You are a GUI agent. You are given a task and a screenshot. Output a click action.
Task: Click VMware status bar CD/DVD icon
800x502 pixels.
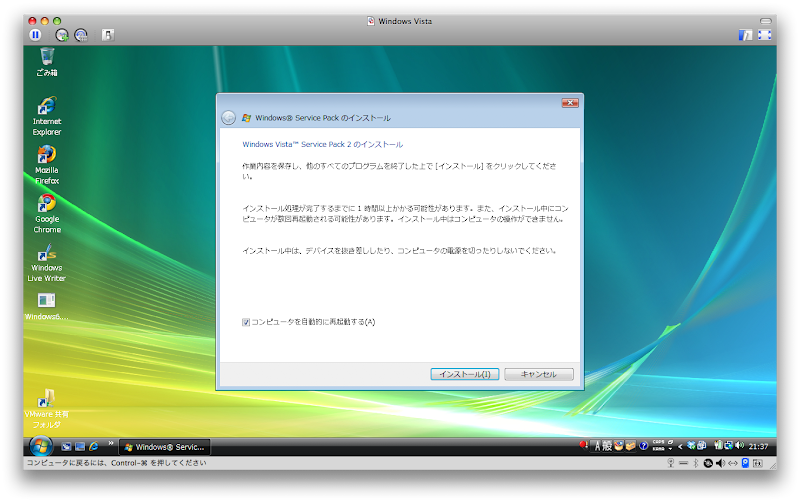pyautogui.click(x=708, y=463)
